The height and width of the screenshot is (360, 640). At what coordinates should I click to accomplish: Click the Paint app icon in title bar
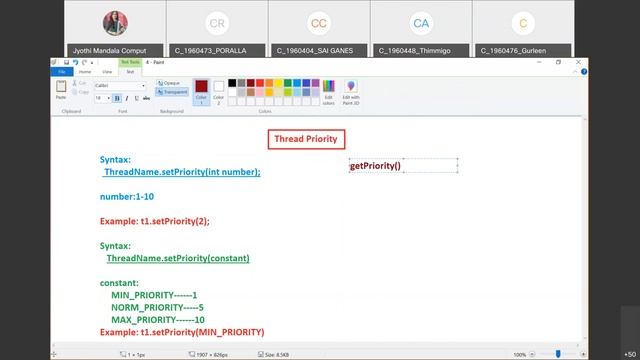coord(54,62)
